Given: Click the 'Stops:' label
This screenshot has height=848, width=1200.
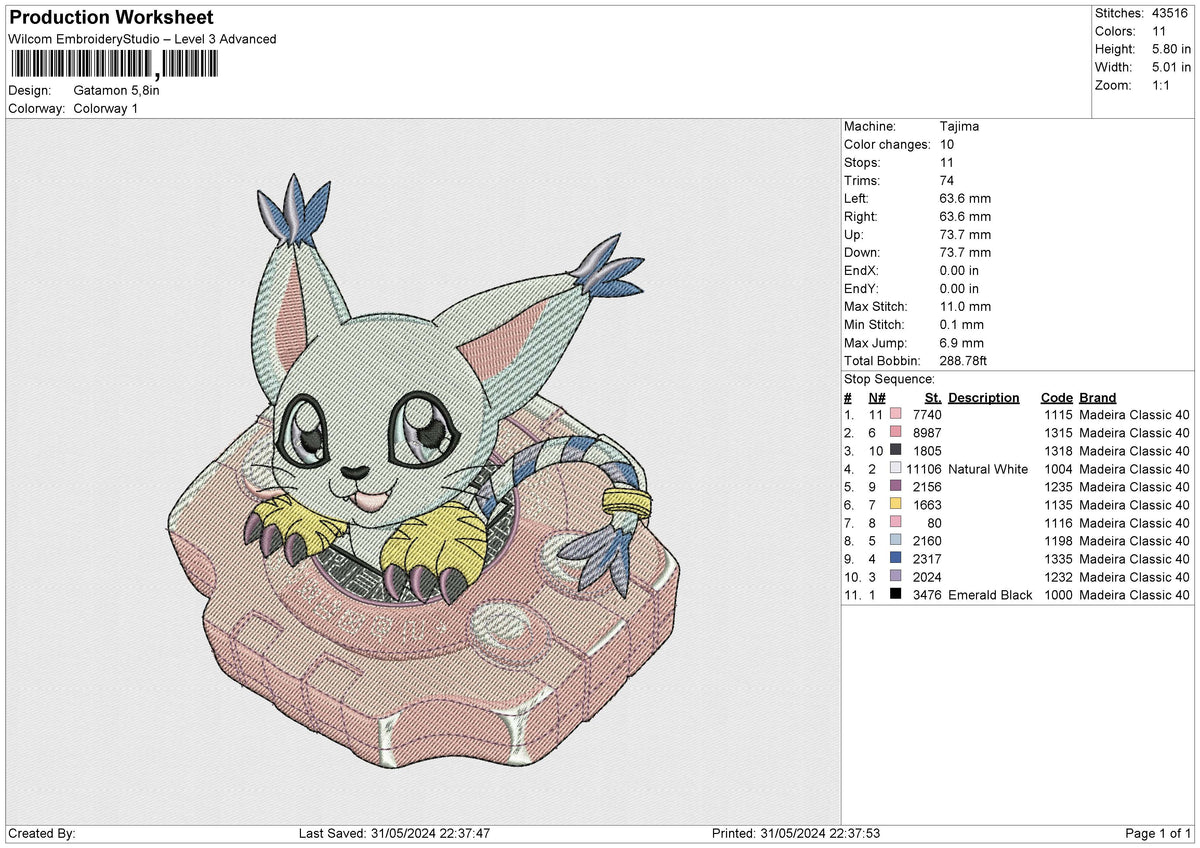Looking at the screenshot, I should (862, 162).
